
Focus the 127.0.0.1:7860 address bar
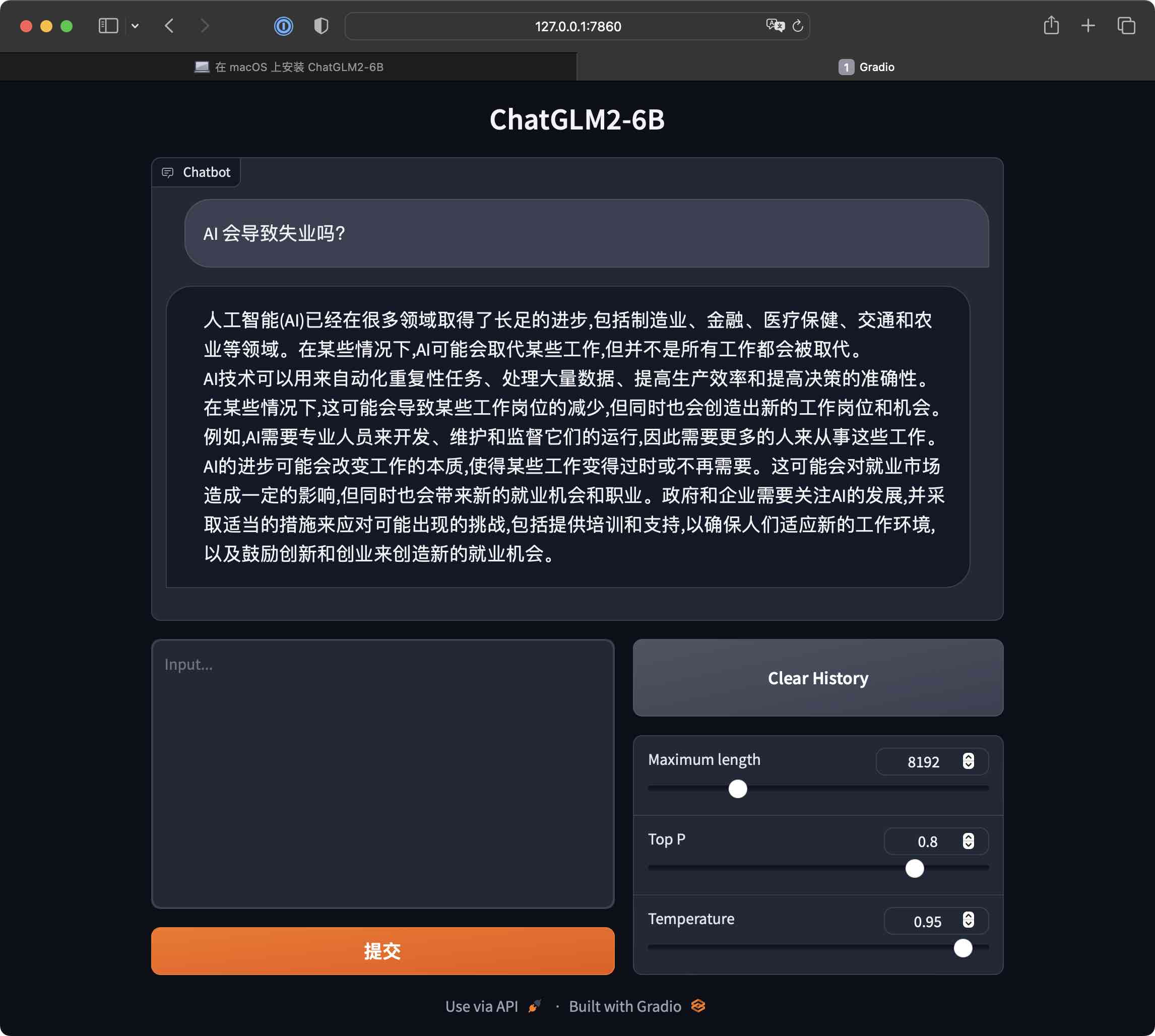click(577, 26)
